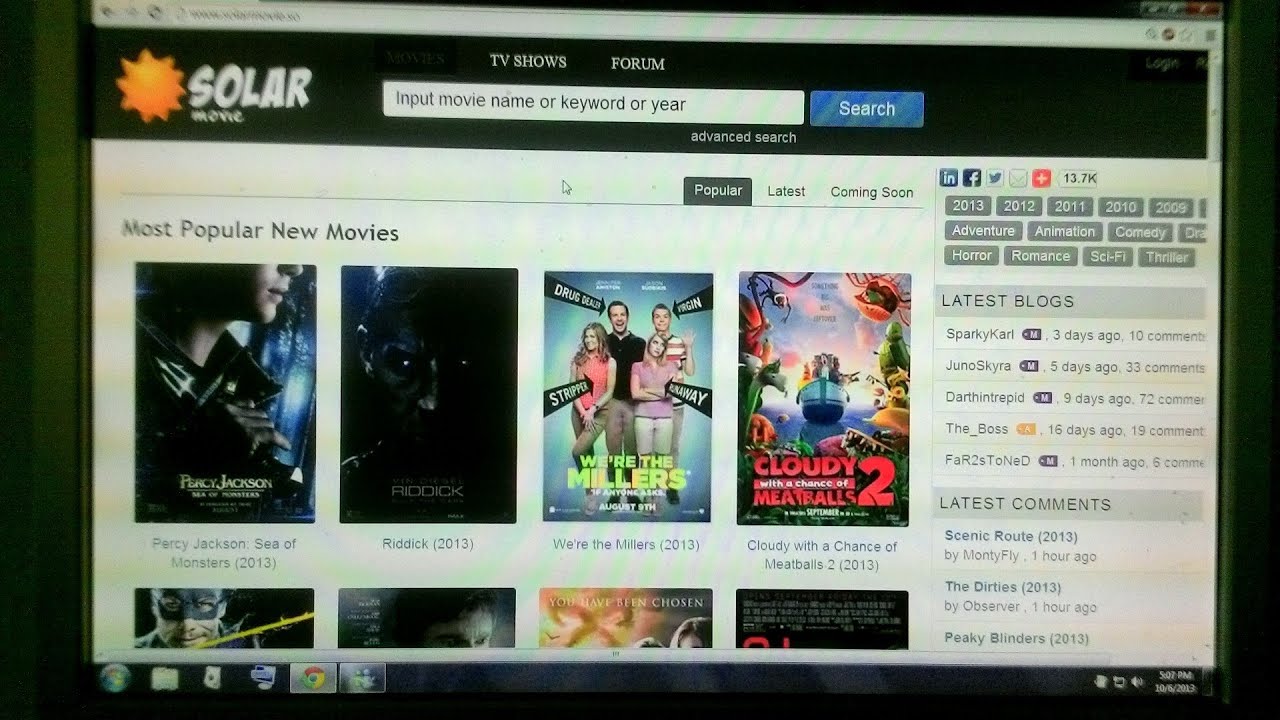
Task: Select the Adventure genre tag
Action: [983, 230]
